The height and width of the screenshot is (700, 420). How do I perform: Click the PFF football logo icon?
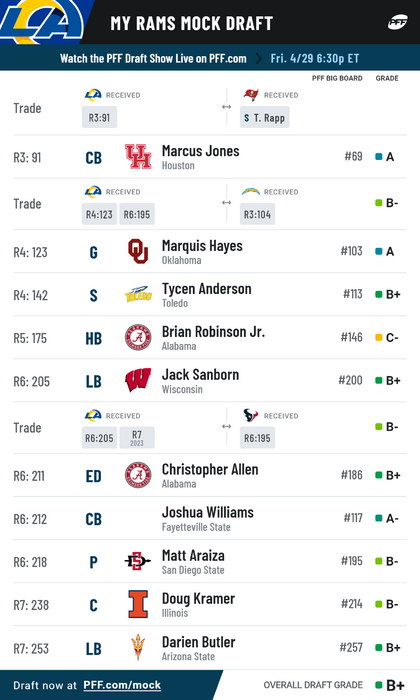[397, 22]
